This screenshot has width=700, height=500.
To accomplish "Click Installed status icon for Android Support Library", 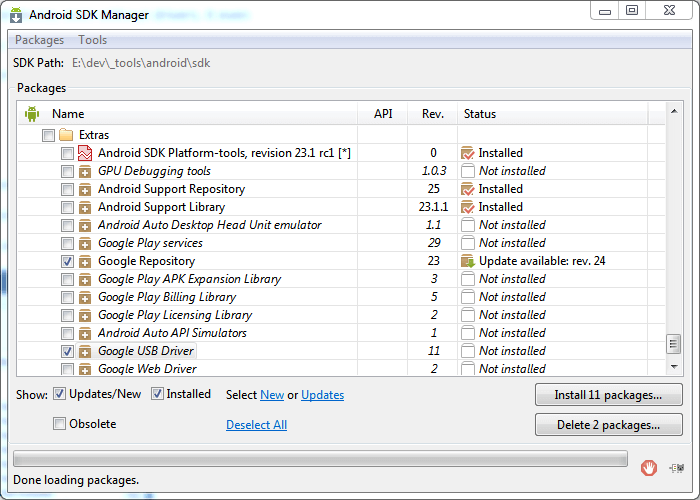I will [x=467, y=207].
